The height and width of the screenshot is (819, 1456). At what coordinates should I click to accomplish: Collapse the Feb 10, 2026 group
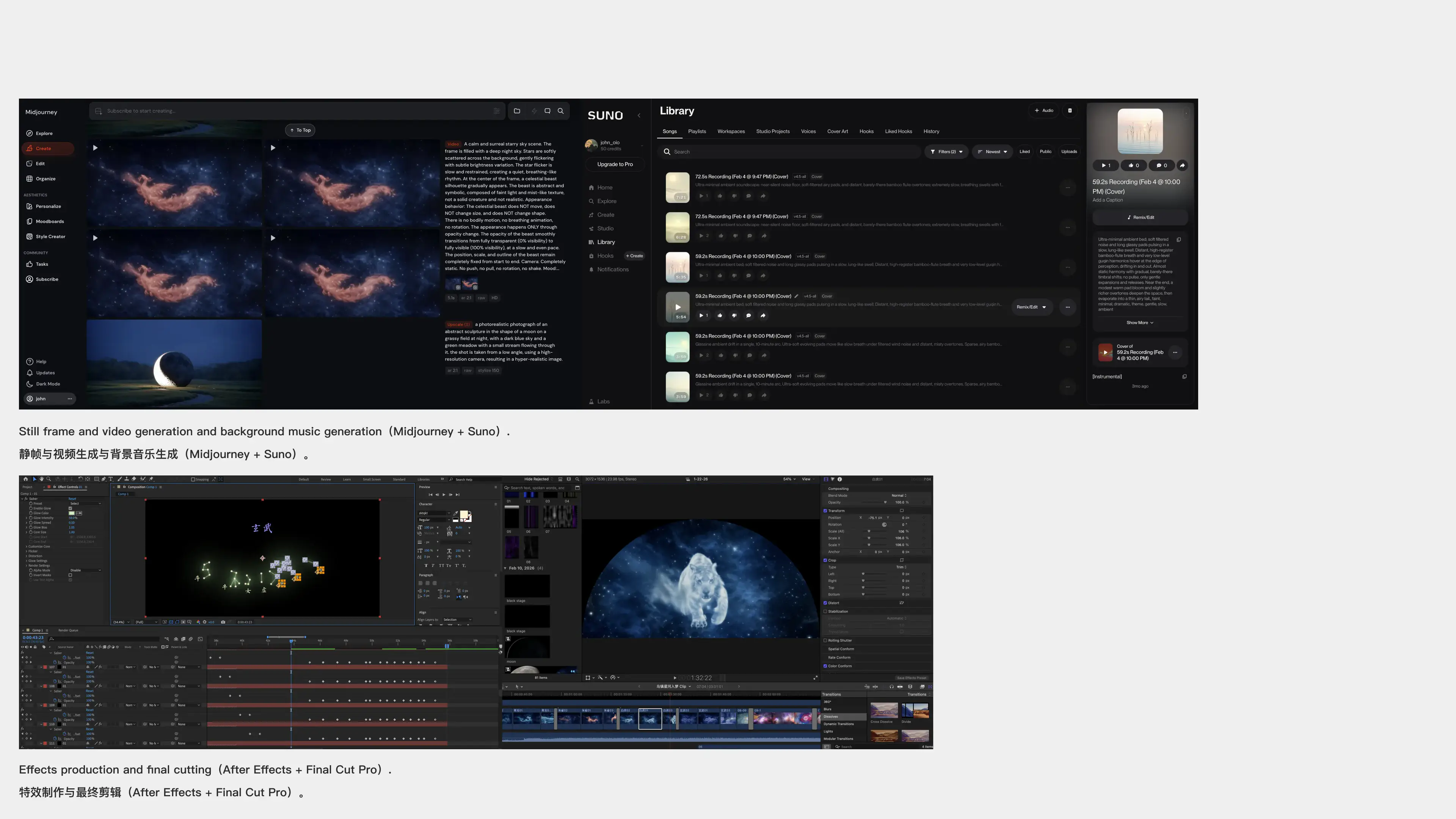[x=505, y=569]
